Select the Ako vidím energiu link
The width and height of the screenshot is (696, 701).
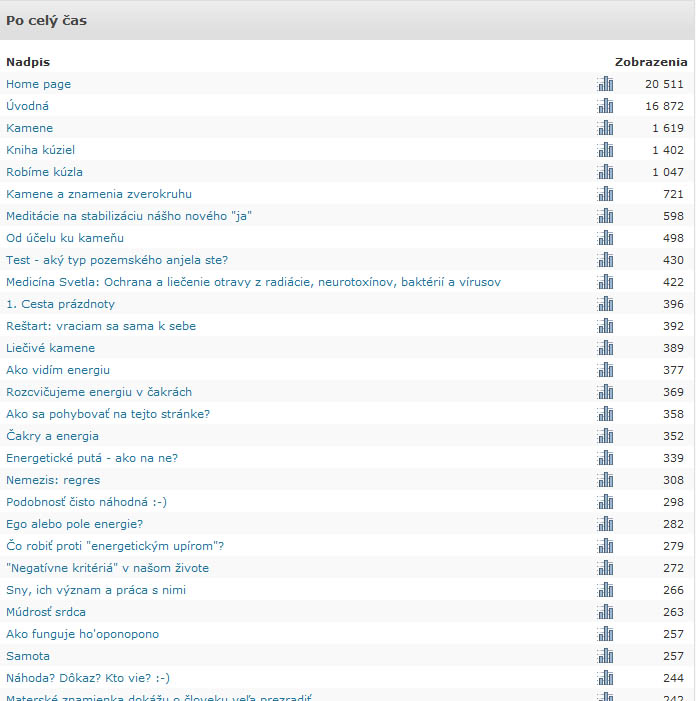coord(58,370)
